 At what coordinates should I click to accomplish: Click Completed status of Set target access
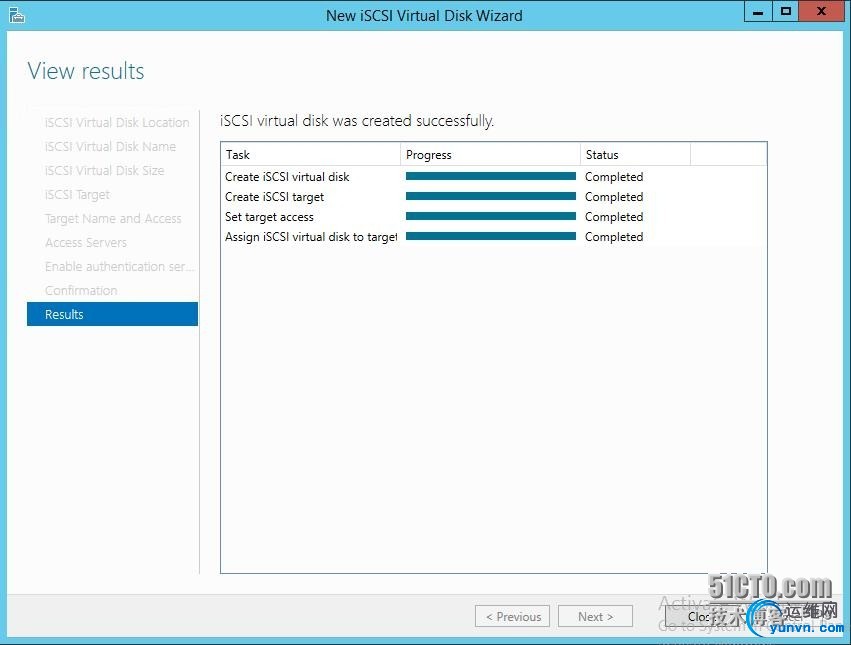(614, 217)
